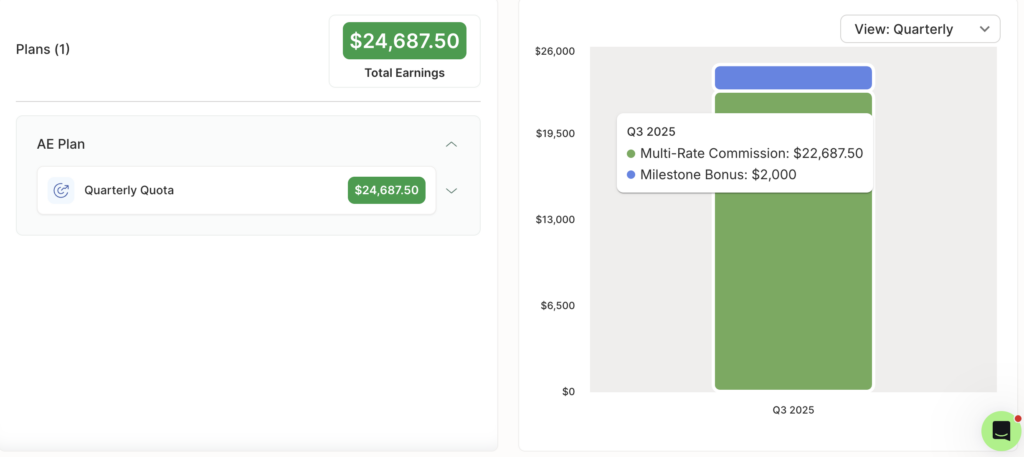Click the $6,500 y-axis label
Screen dimensions: 1024x457
click(558, 306)
